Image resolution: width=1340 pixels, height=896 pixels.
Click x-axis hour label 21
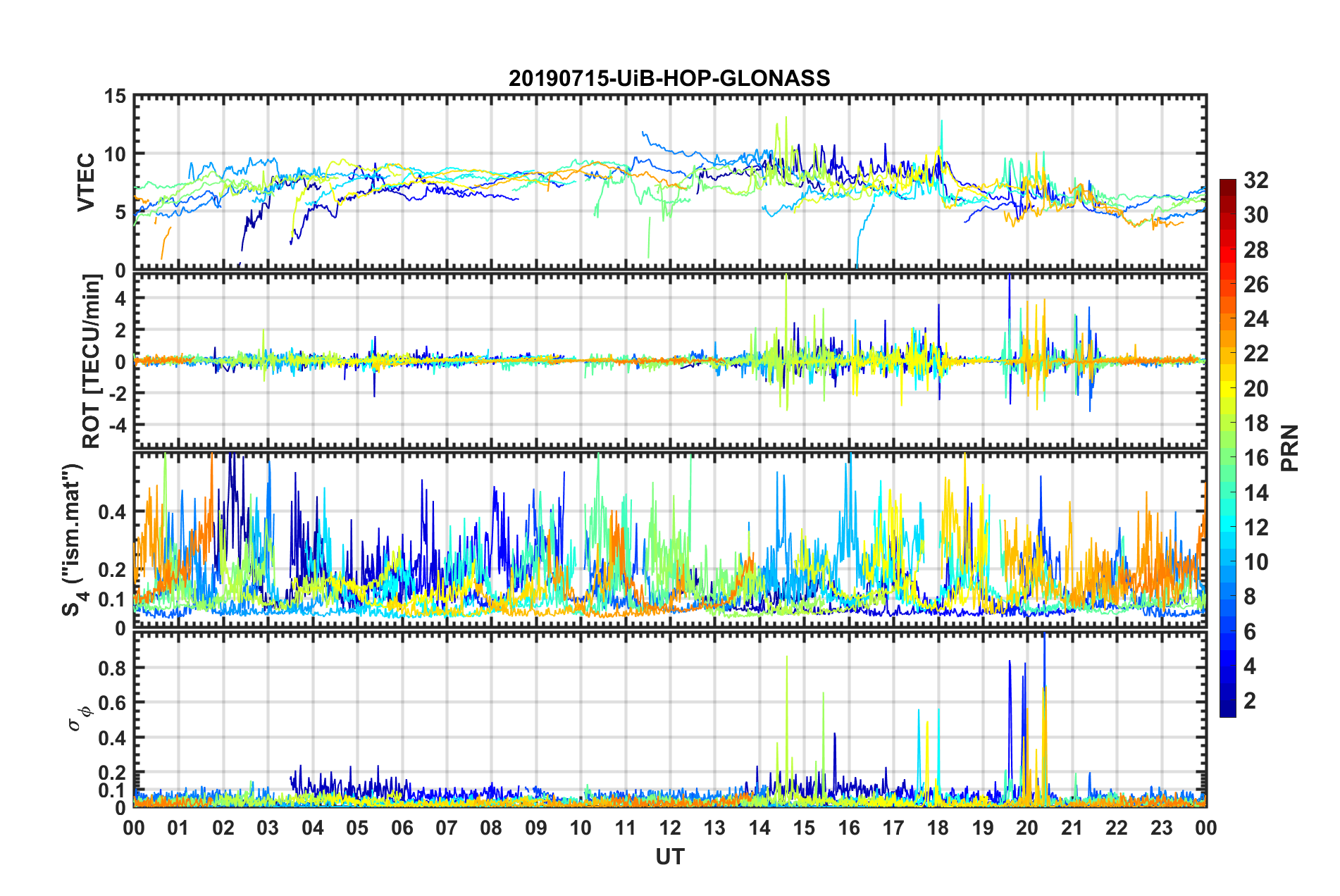1072,828
